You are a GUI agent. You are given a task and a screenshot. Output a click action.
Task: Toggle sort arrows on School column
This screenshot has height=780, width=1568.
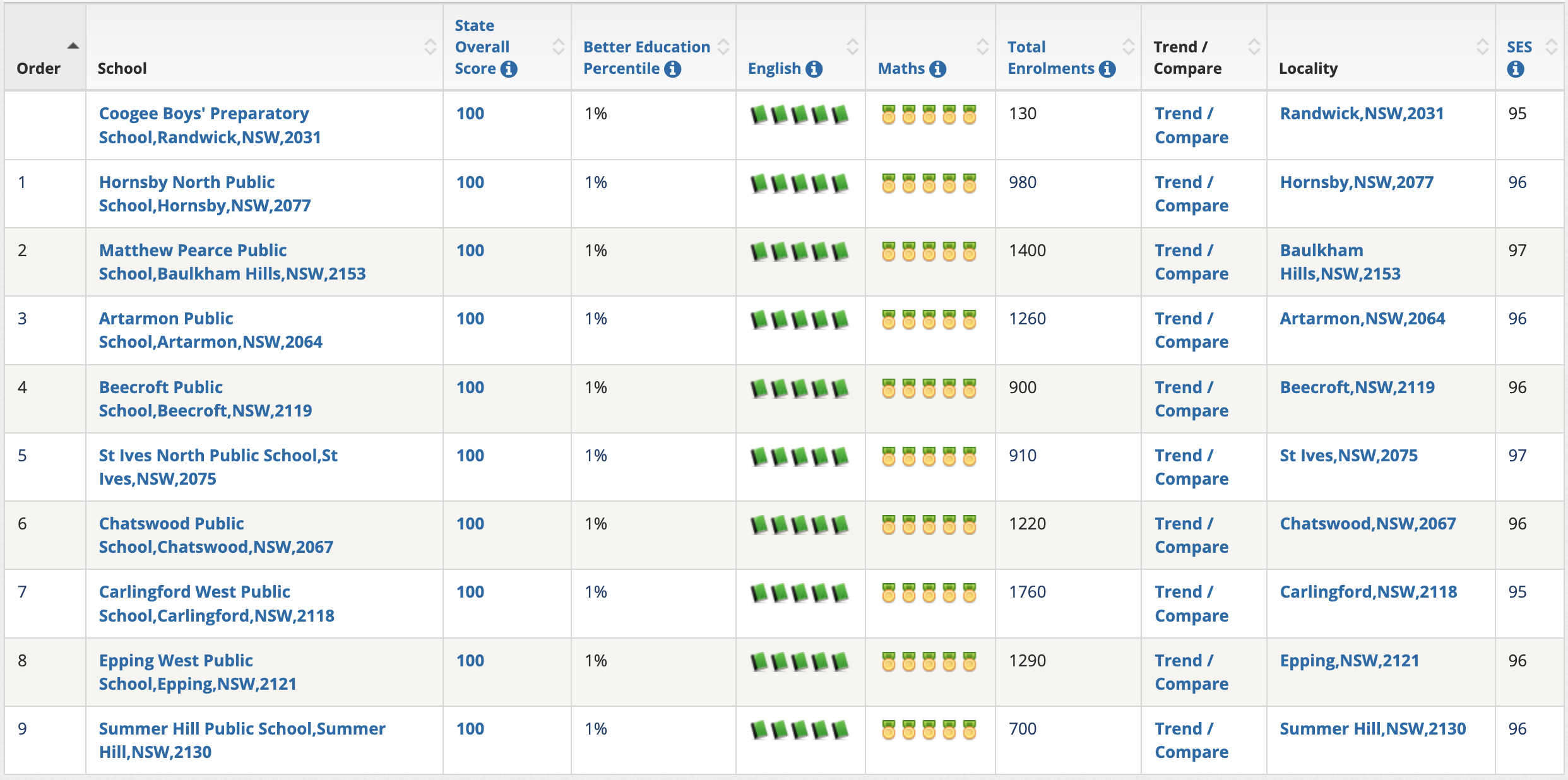pos(430,47)
